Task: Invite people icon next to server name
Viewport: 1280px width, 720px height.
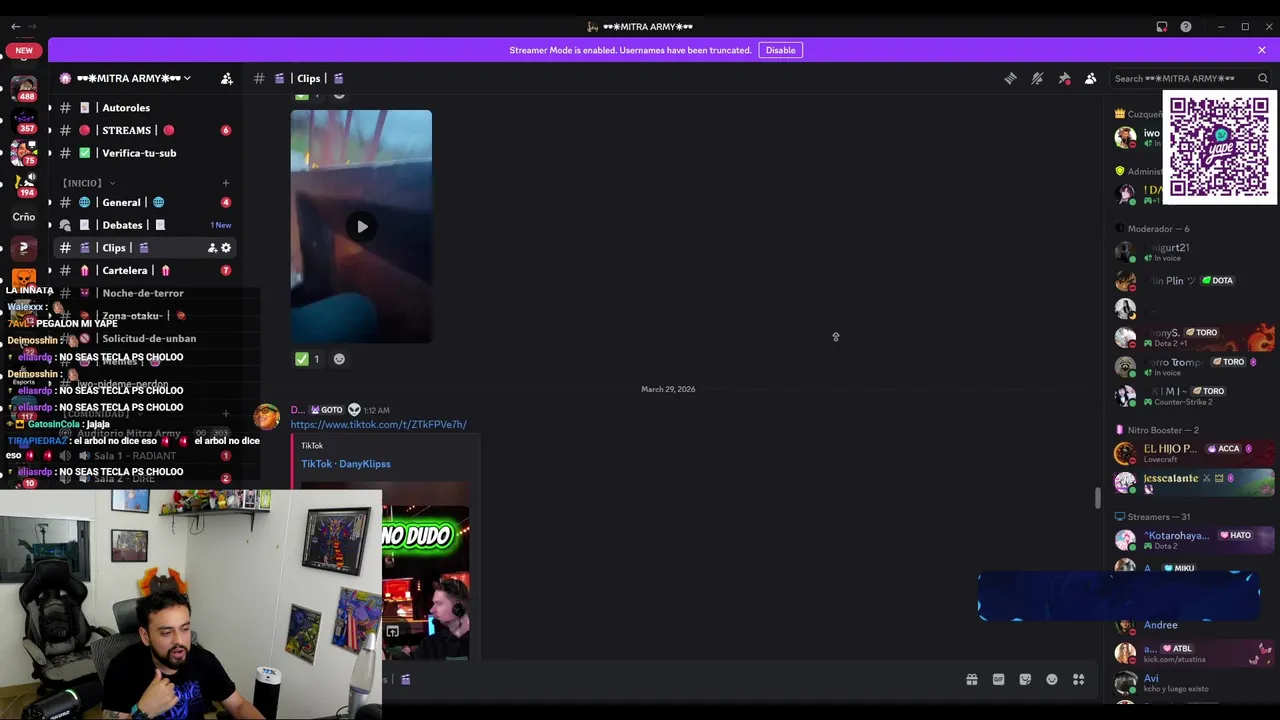Action: (227, 78)
